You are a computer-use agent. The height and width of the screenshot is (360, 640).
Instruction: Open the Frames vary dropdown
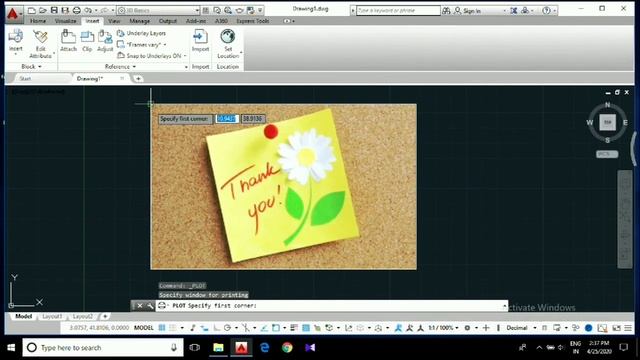click(142, 44)
